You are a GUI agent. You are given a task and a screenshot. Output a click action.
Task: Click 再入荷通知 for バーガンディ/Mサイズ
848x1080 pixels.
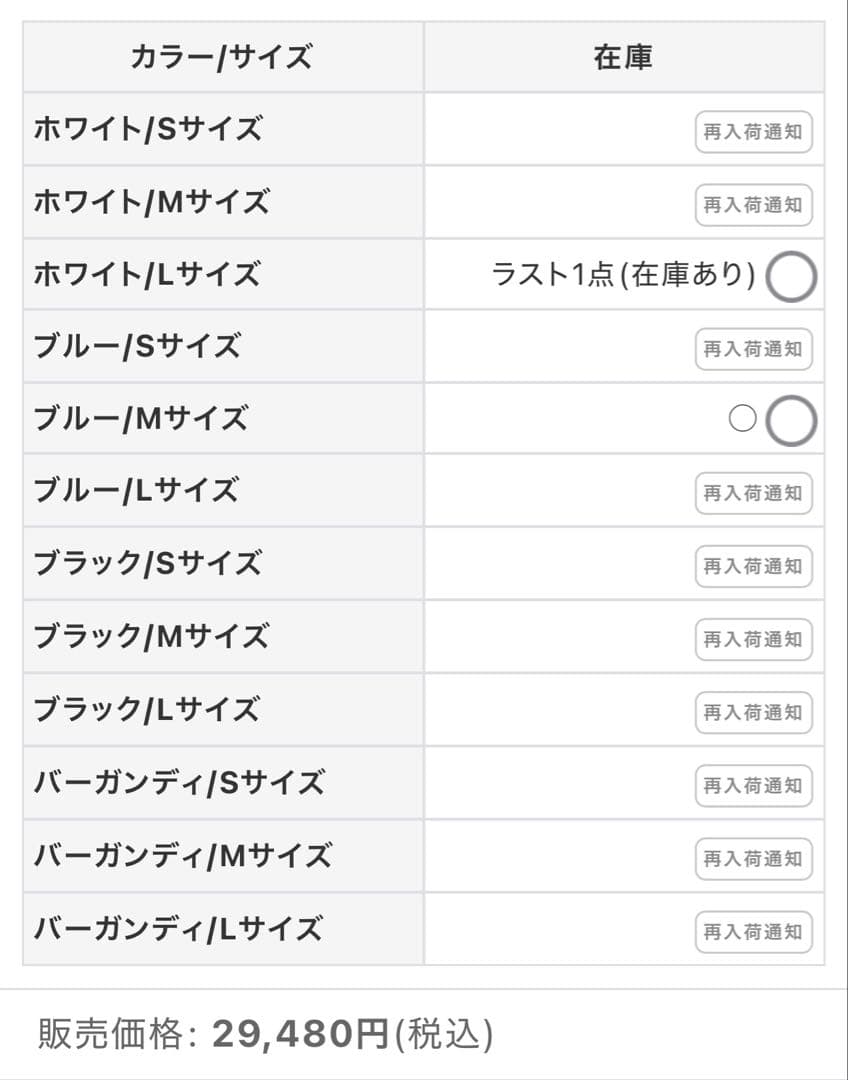click(753, 858)
